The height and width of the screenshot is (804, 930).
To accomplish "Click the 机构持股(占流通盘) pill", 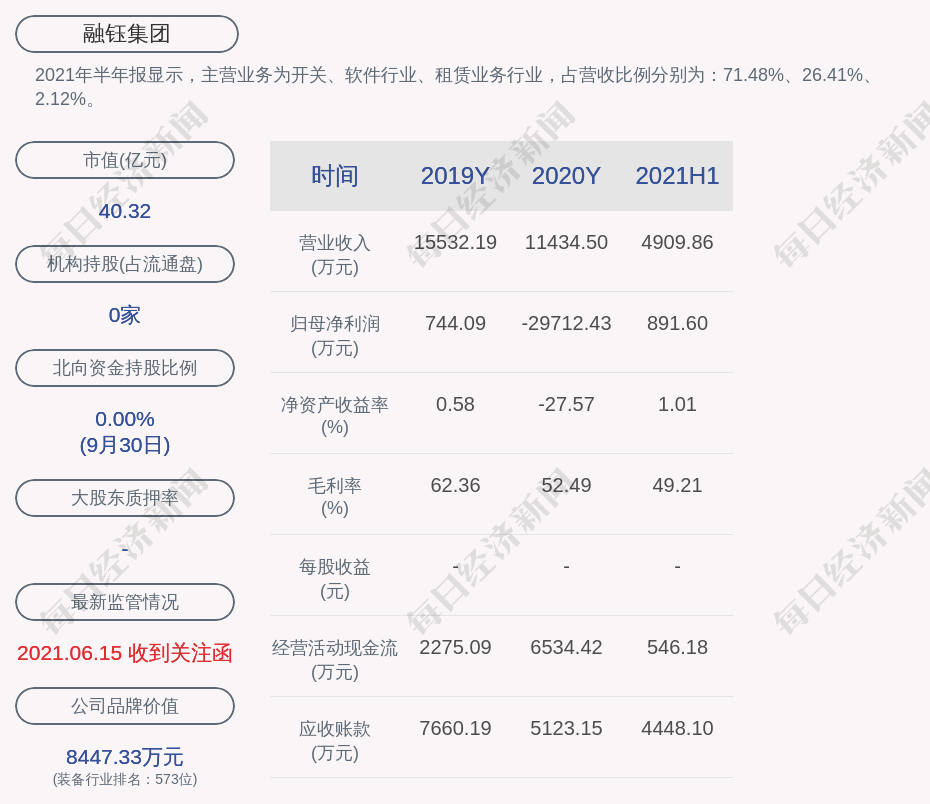I will click(x=125, y=264).
